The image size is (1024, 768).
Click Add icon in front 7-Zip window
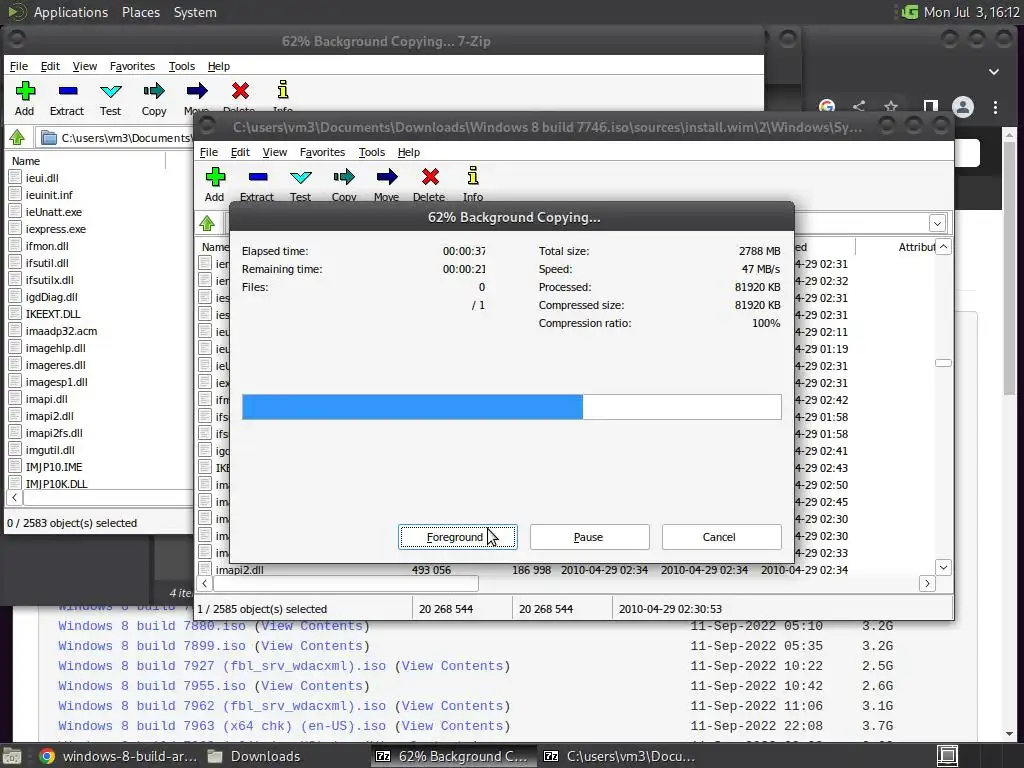[215, 177]
